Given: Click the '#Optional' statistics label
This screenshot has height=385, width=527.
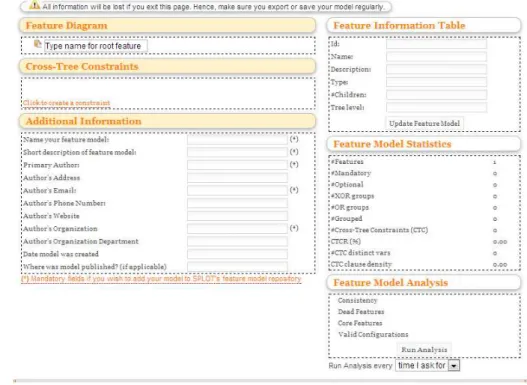Looking at the screenshot, I should point(347,185).
